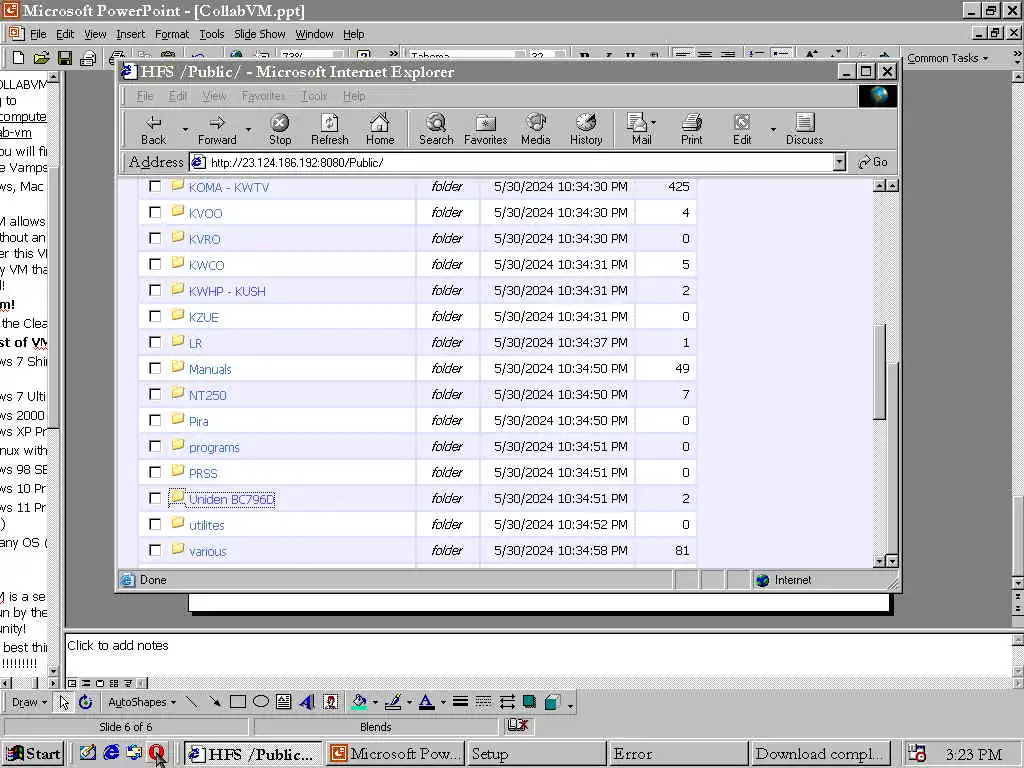The image size is (1024, 768).
Task: Save the presentation in PowerPoint toolbar
Action: [64, 58]
